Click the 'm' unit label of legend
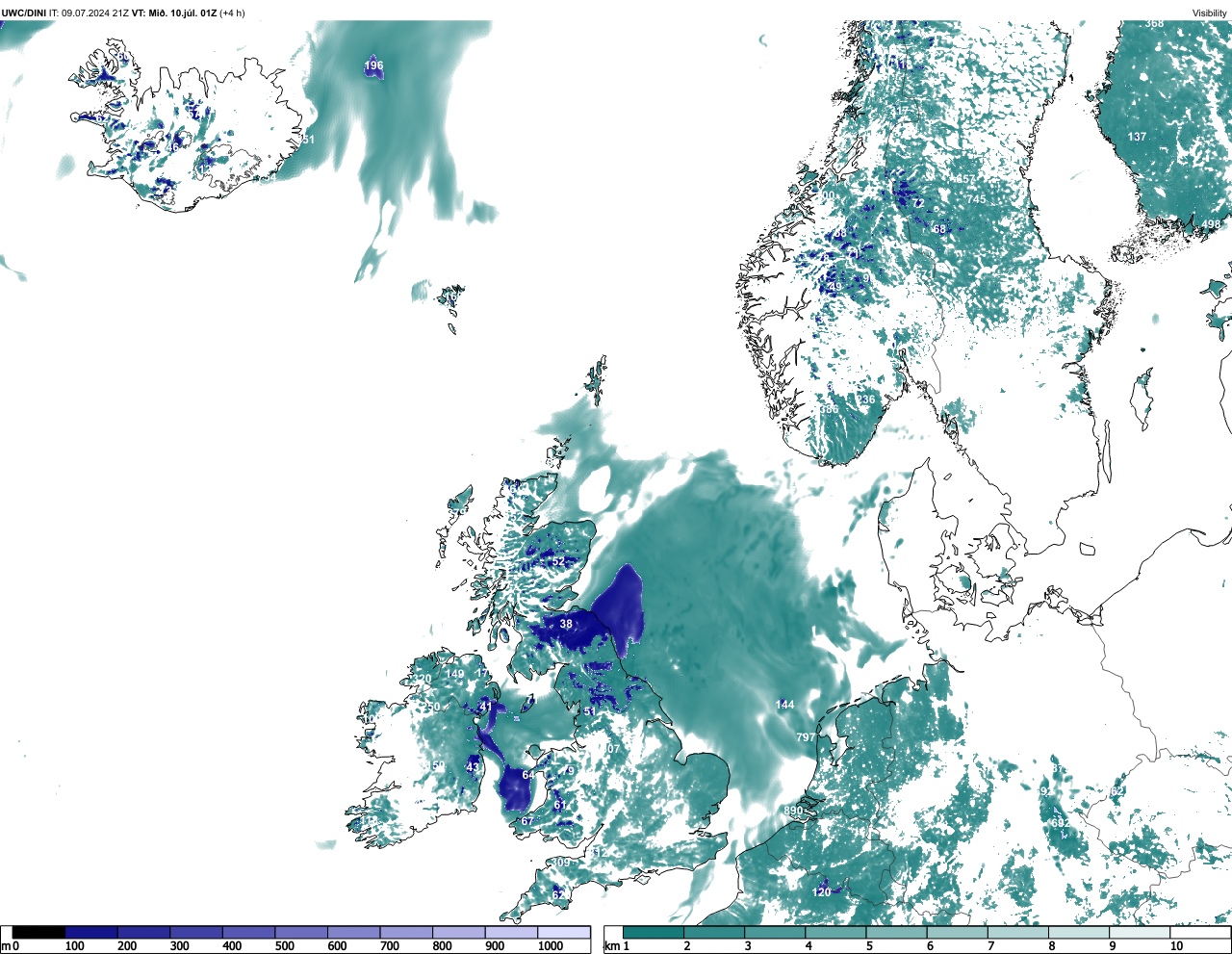 (5, 946)
